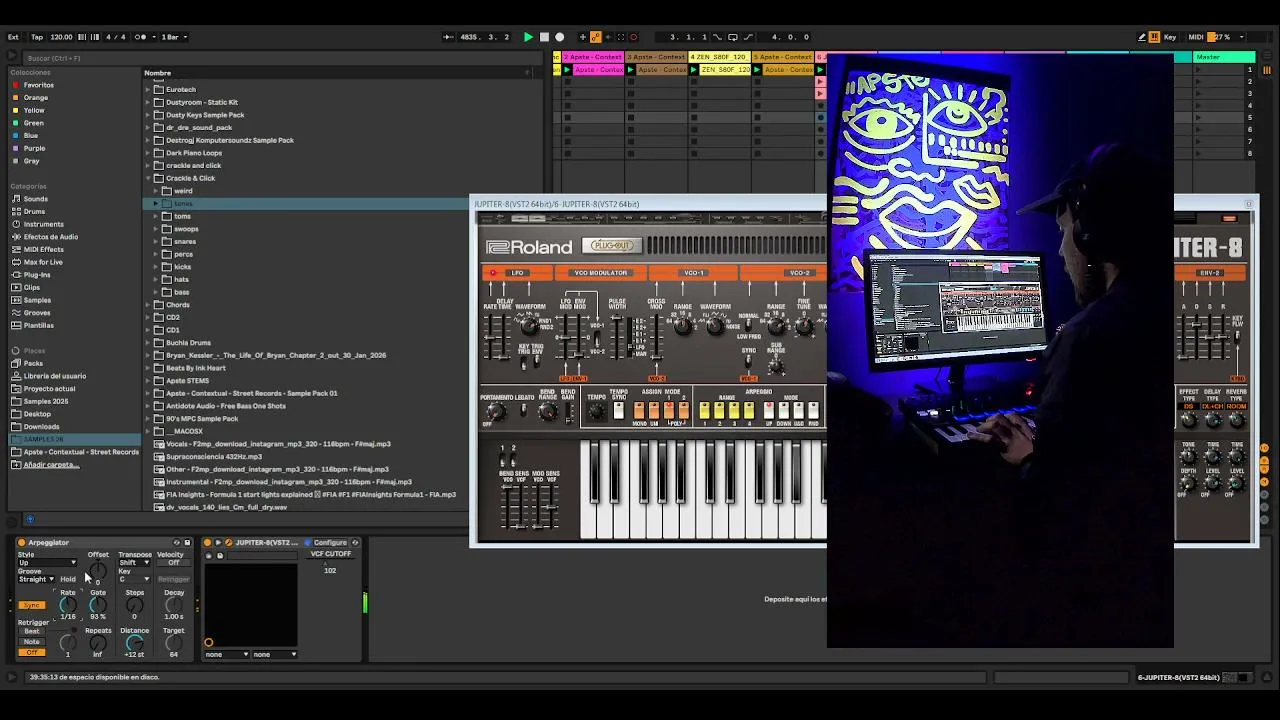
Task: Unfold JUPITER-8 device parameters triangle
Action: point(218,543)
